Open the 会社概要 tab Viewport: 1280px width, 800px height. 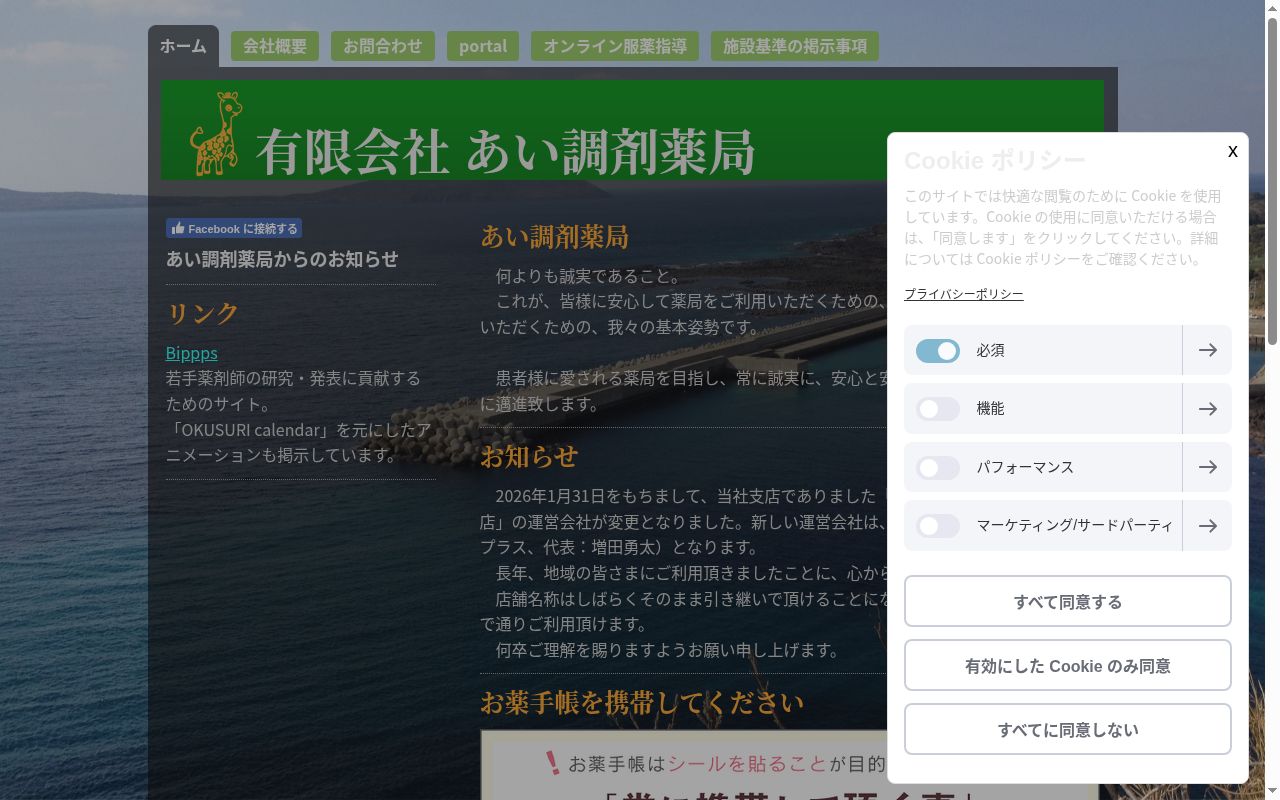click(275, 46)
